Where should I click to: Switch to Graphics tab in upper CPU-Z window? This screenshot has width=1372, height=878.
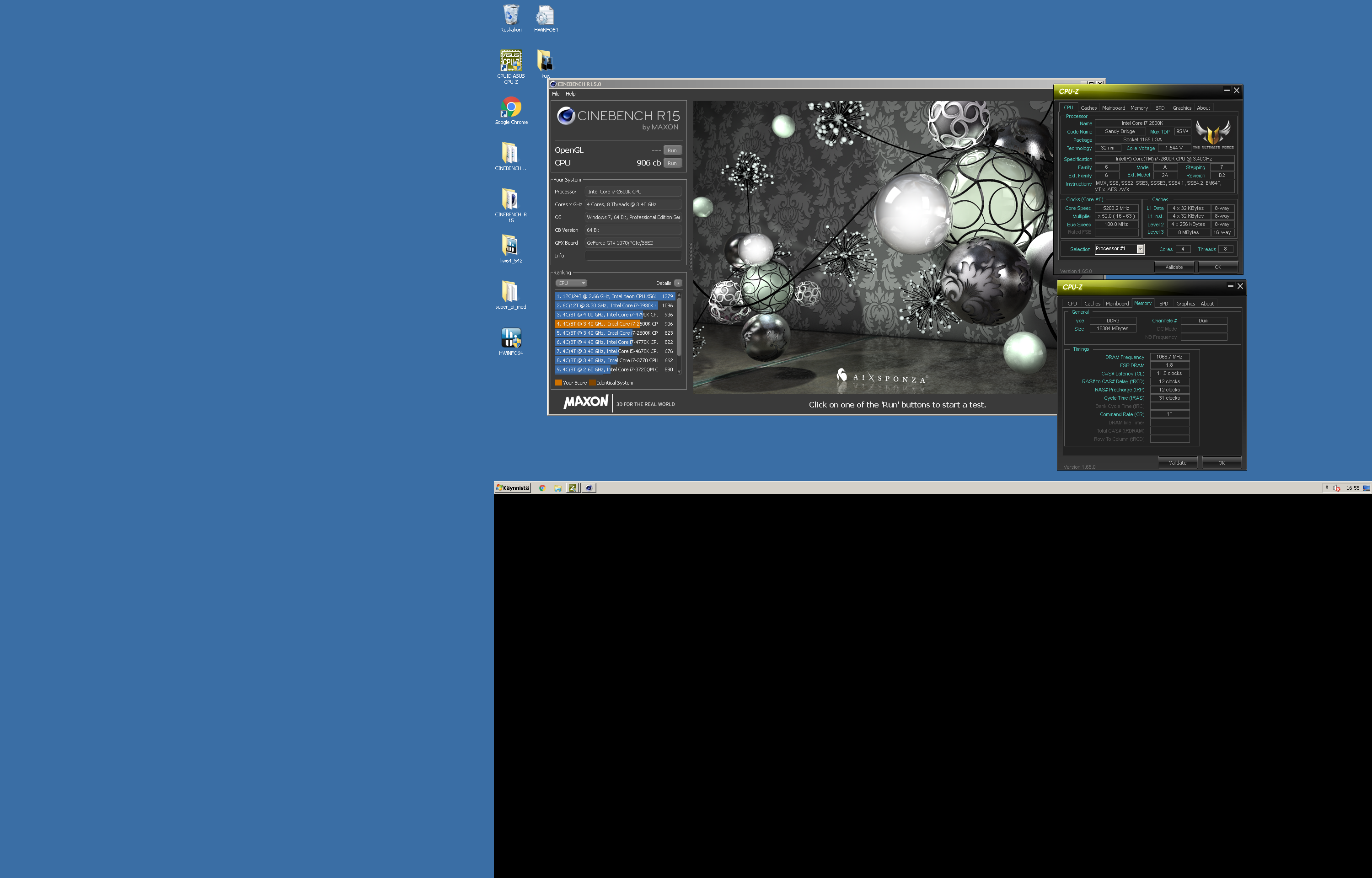coord(1182,108)
